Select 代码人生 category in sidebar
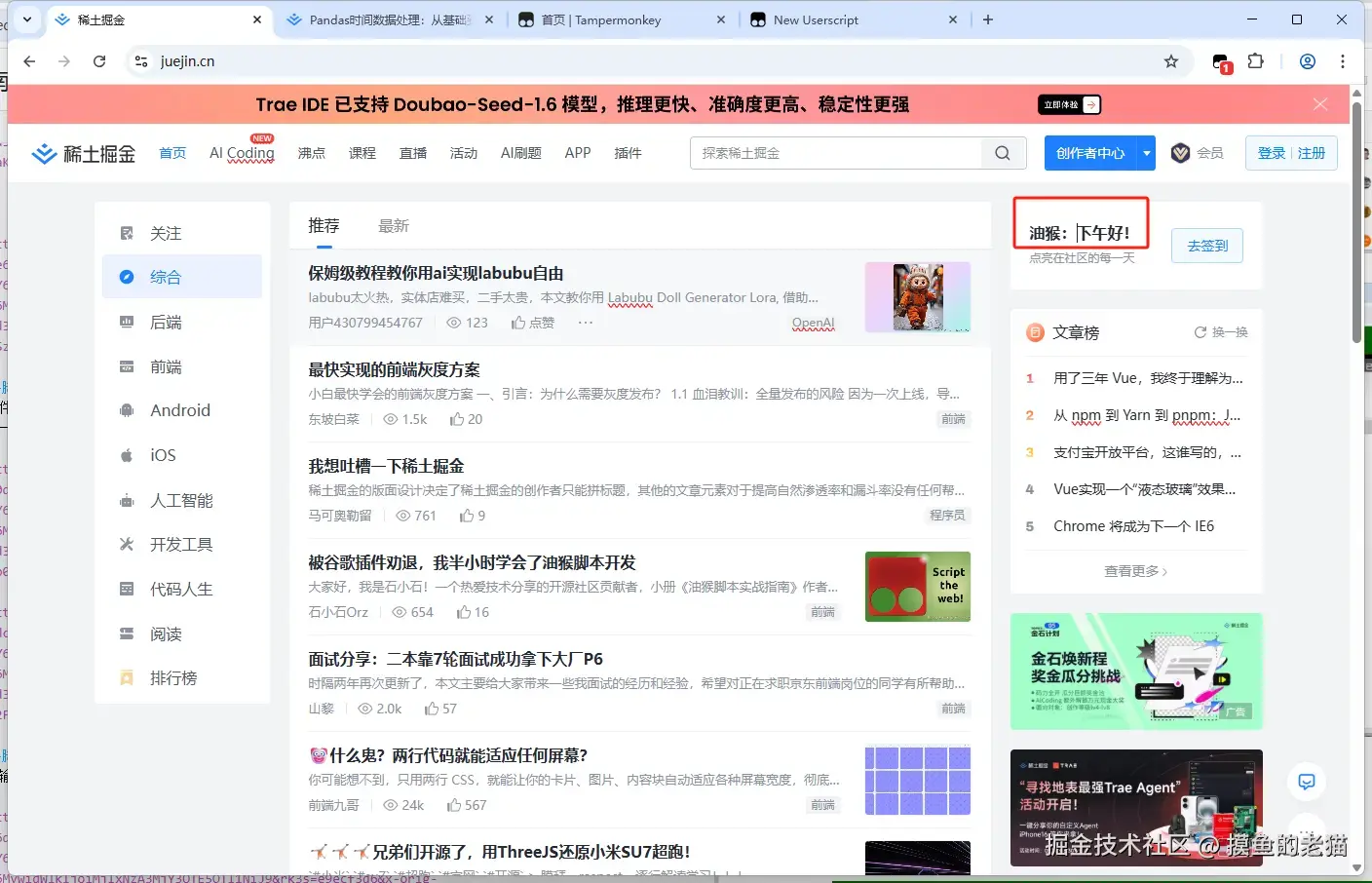Viewport: 1372px width, 883px height. (x=182, y=590)
